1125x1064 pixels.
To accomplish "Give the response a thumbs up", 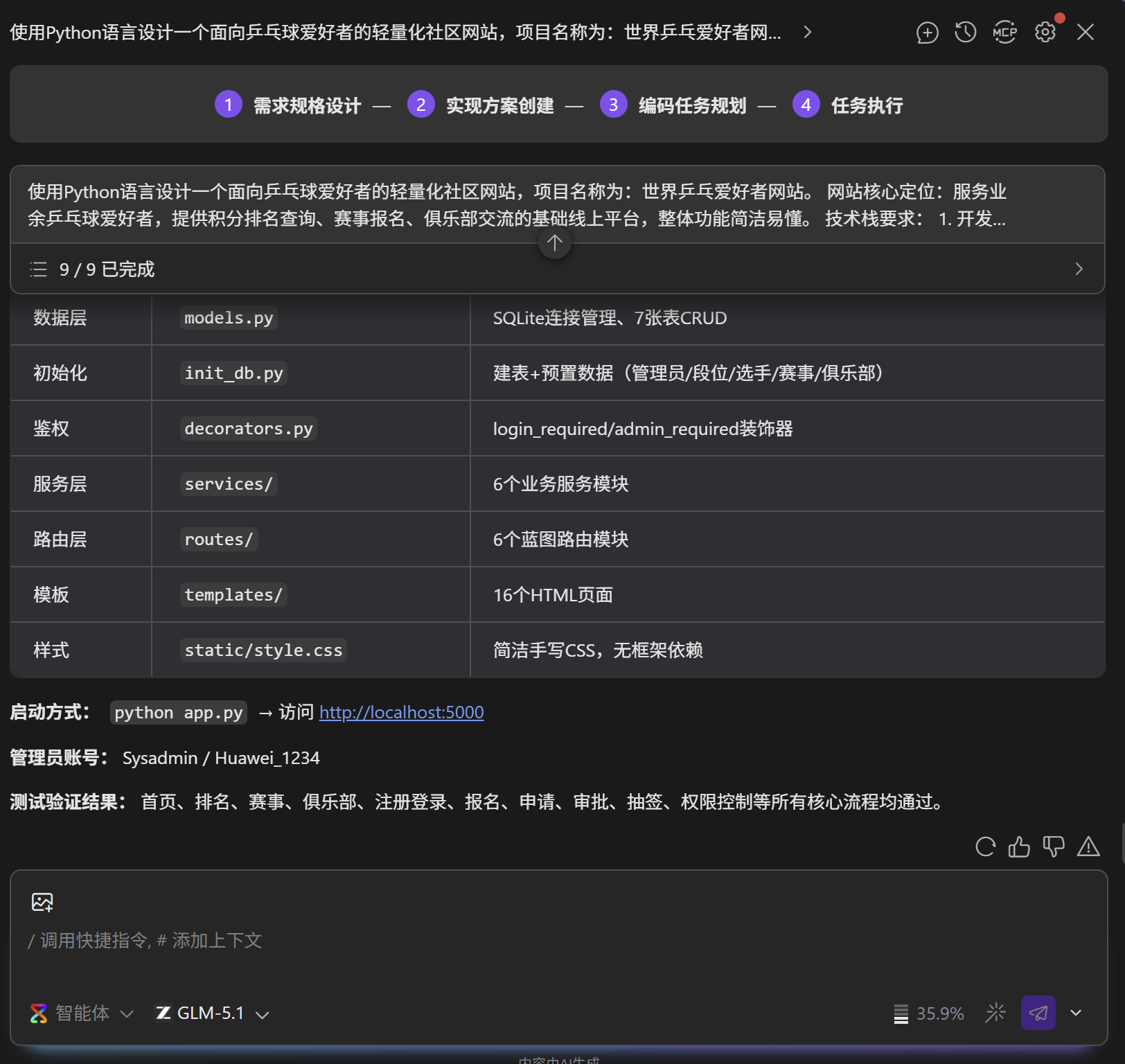I will point(1019,846).
